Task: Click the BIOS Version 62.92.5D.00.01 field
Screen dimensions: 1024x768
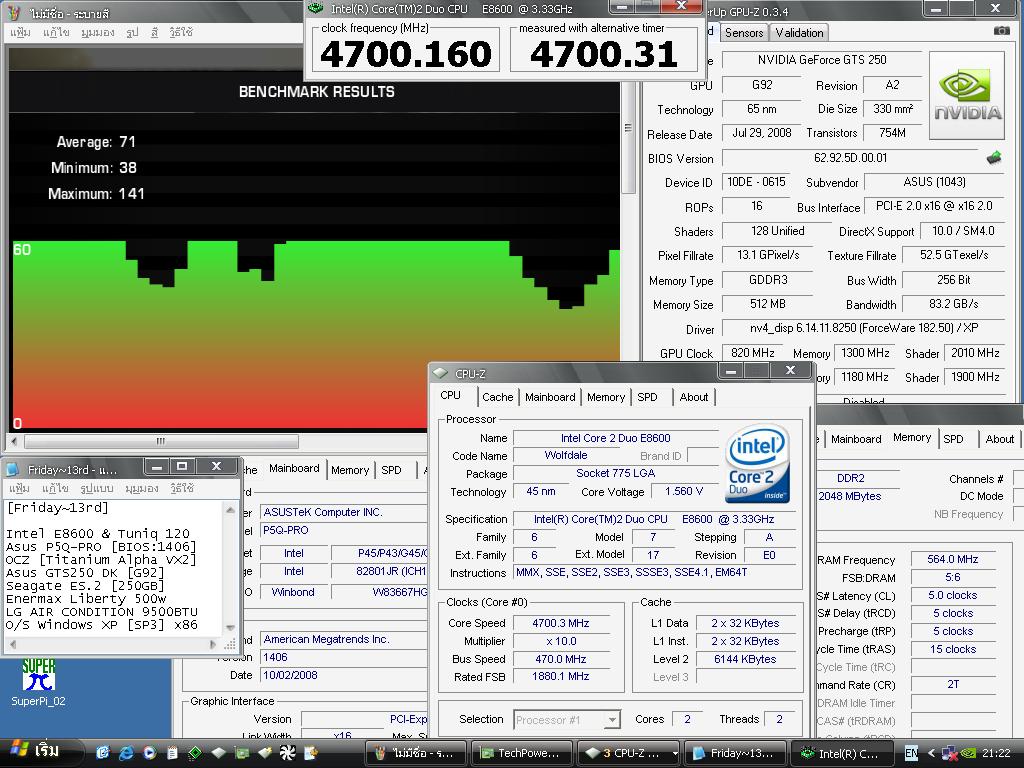Action: (850, 158)
